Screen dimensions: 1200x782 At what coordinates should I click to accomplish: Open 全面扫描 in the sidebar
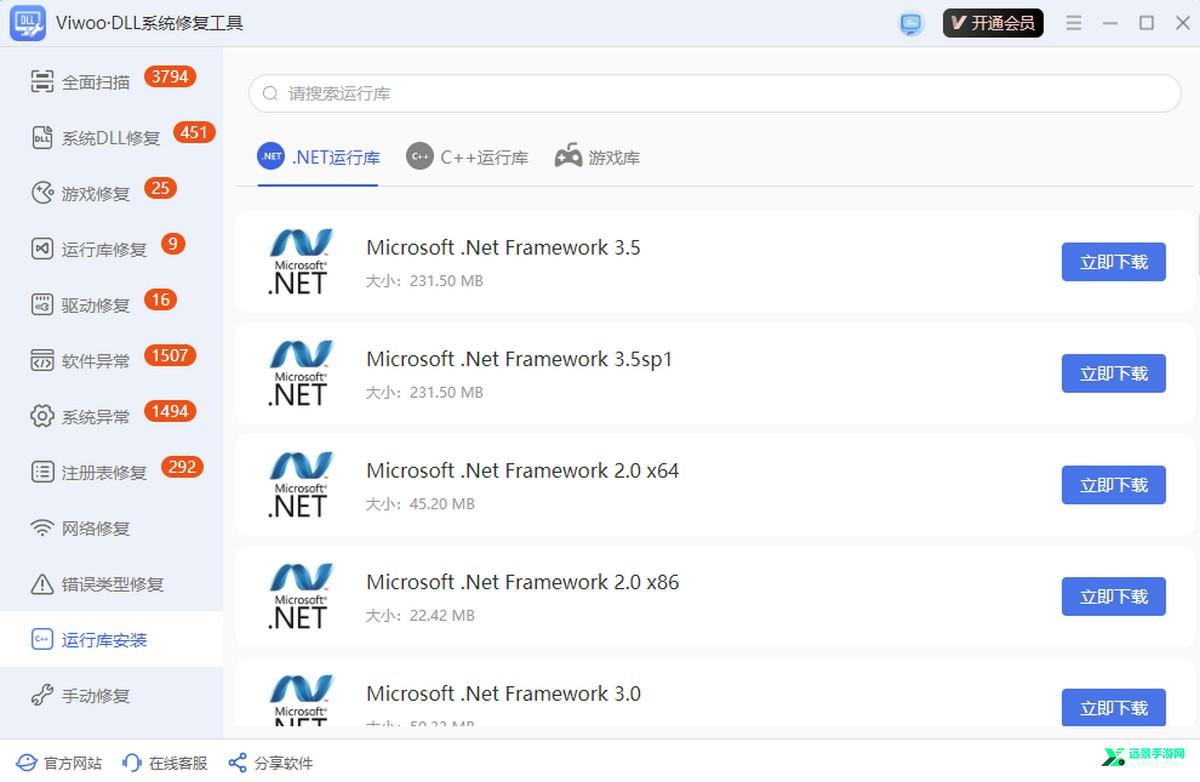pyautogui.click(x=111, y=82)
